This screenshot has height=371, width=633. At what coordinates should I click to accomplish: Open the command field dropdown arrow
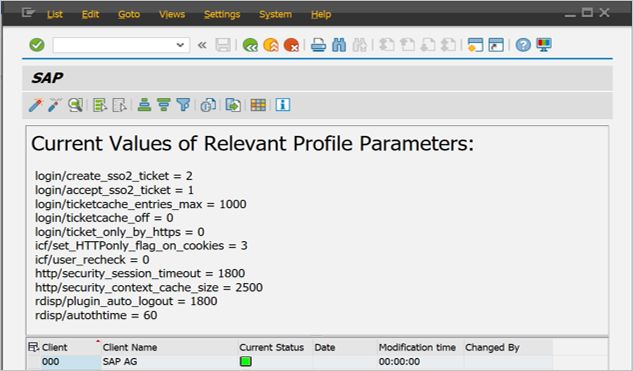pyautogui.click(x=180, y=45)
